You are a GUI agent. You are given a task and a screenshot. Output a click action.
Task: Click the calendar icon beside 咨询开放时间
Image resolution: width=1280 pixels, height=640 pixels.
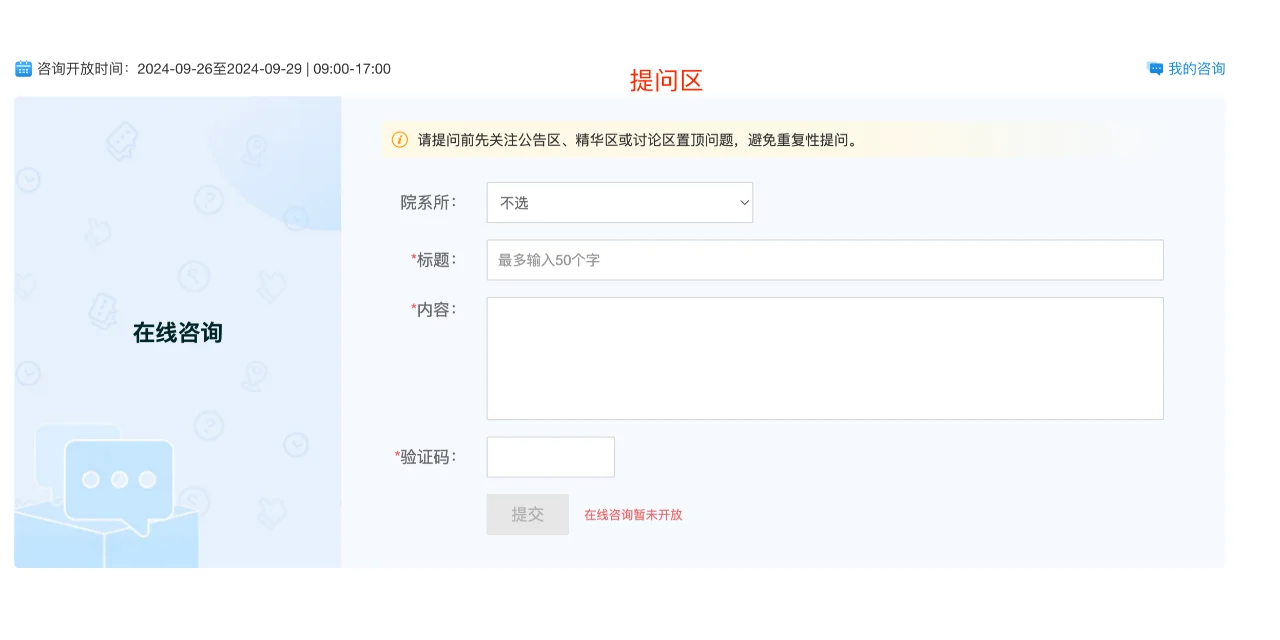tap(22, 68)
